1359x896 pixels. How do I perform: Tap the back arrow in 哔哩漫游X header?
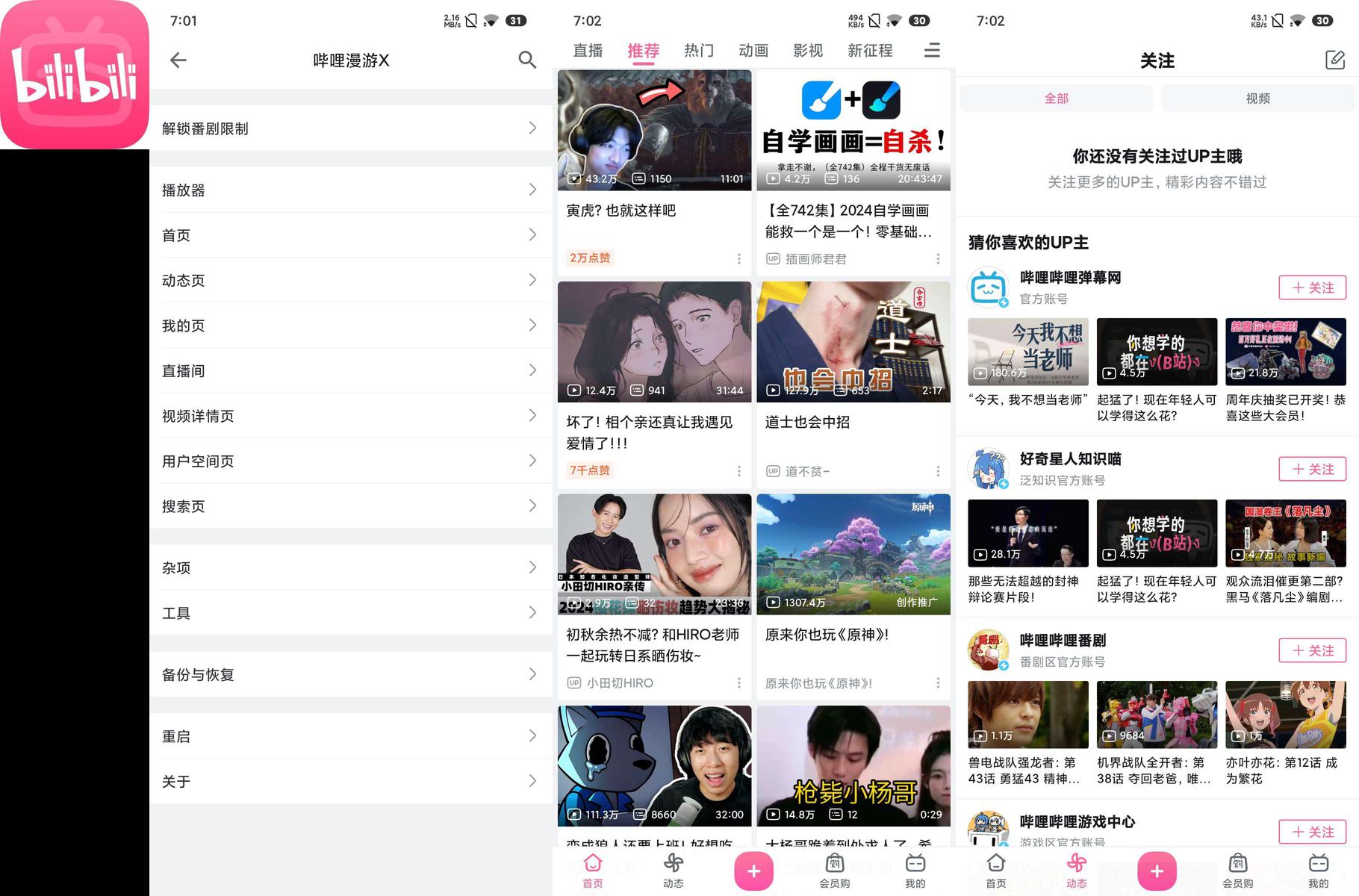point(178,60)
